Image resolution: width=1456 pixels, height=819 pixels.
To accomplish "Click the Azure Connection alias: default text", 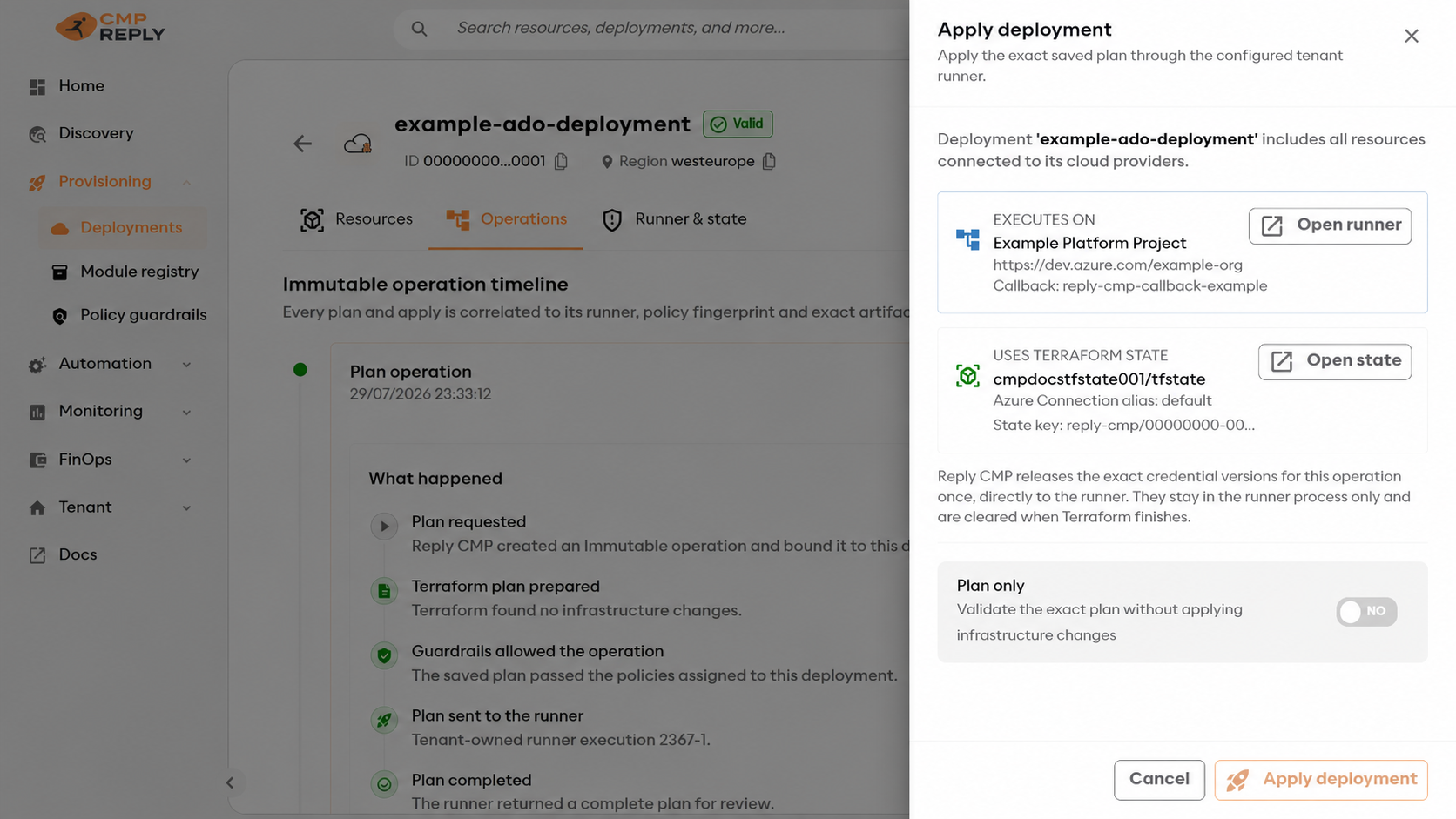I will coord(1102,401).
